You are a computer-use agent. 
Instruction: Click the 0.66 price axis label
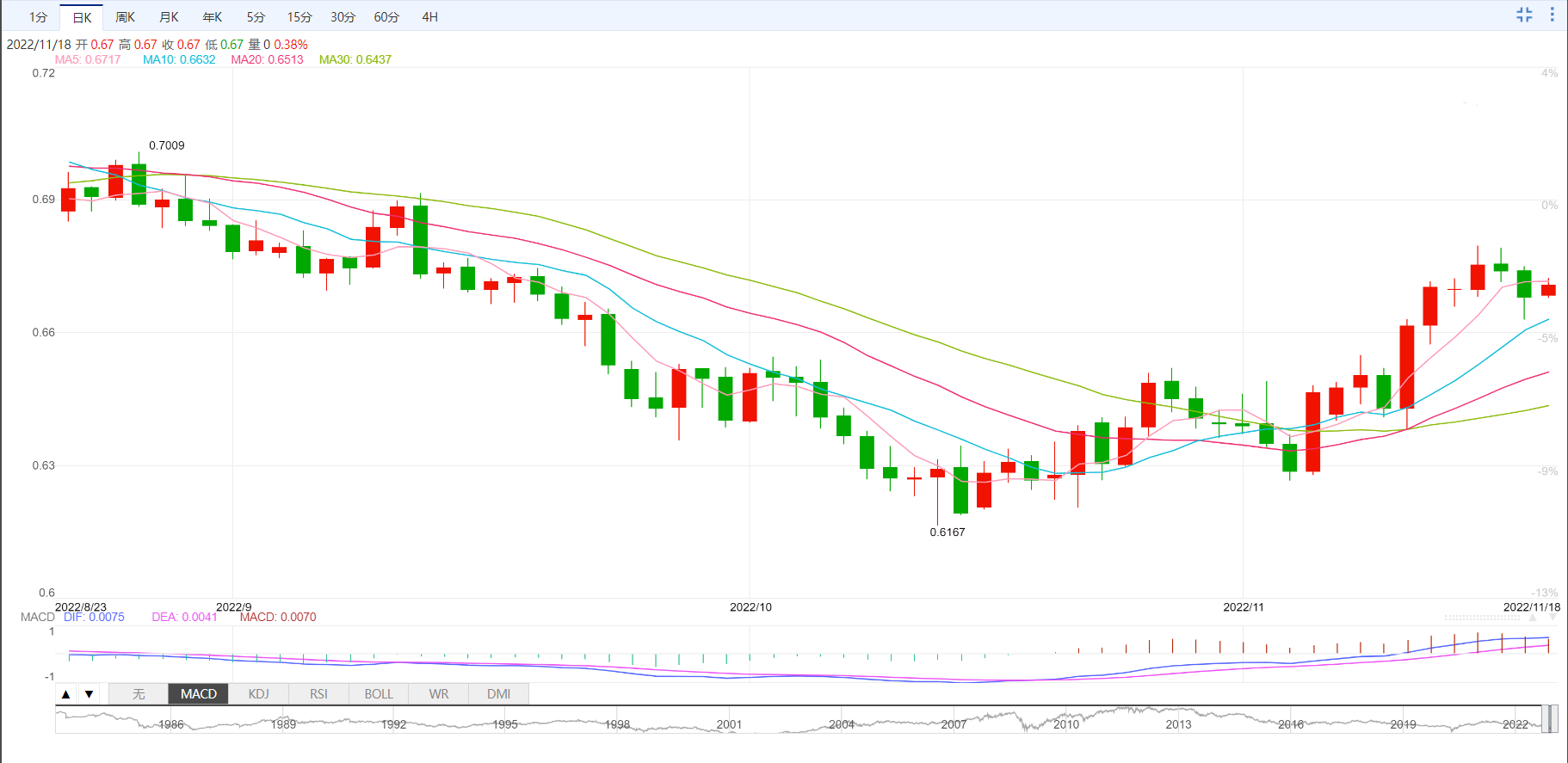click(44, 332)
